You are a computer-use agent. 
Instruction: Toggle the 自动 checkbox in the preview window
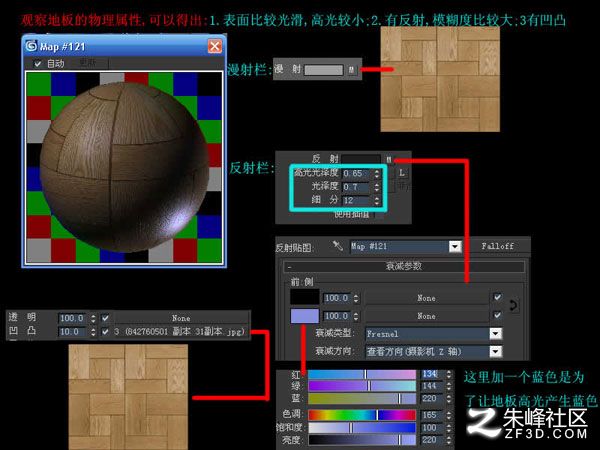pos(38,64)
